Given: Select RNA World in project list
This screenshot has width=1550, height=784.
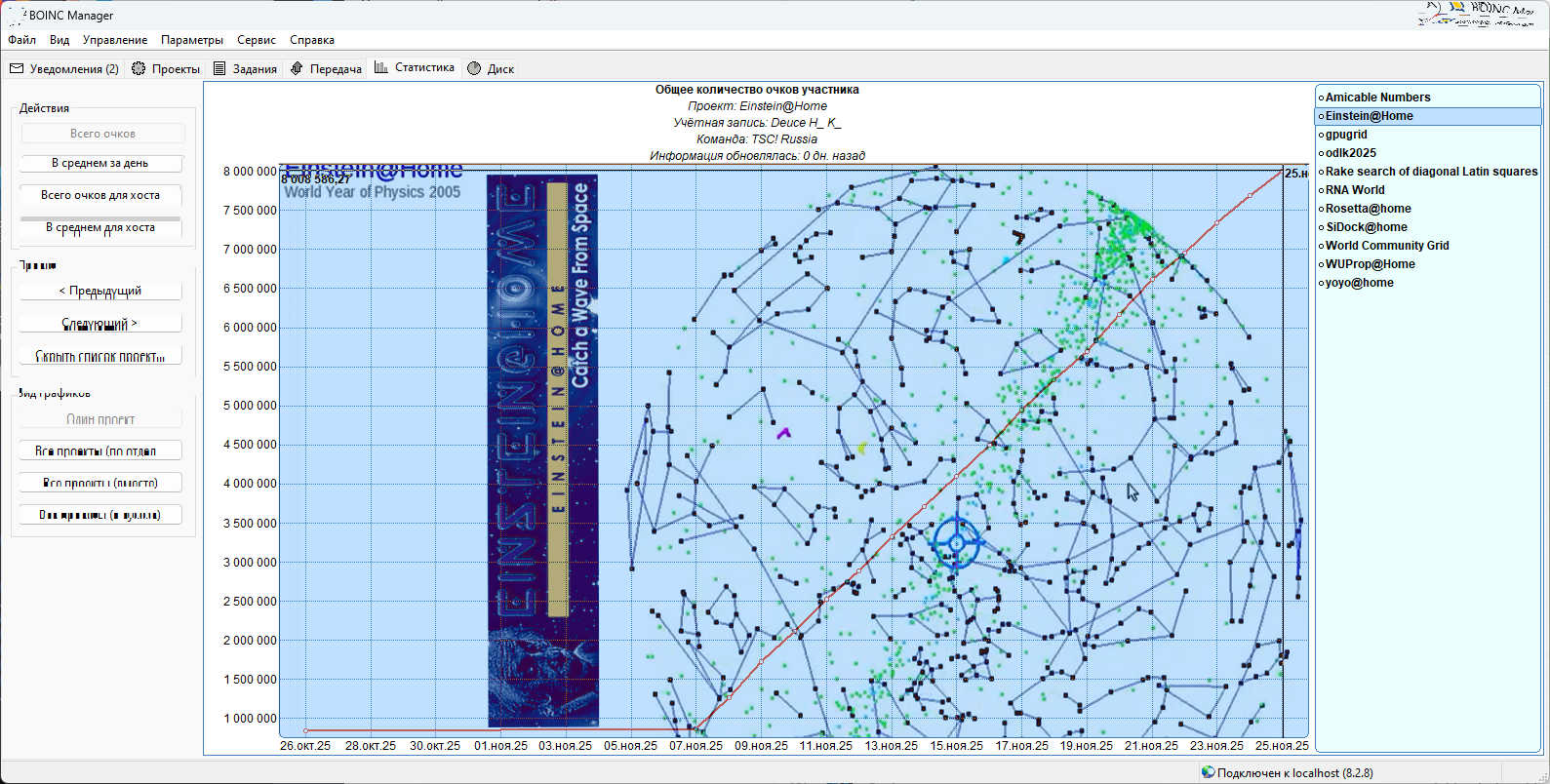Looking at the screenshot, I should pyautogui.click(x=1428, y=190).
